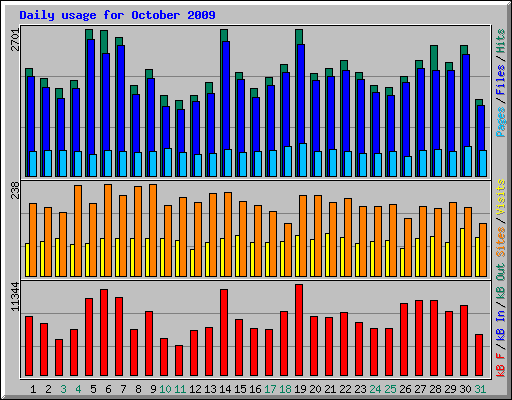
Task: Select green weekend day 18 label
Action: pyautogui.click(x=285, y=389)
